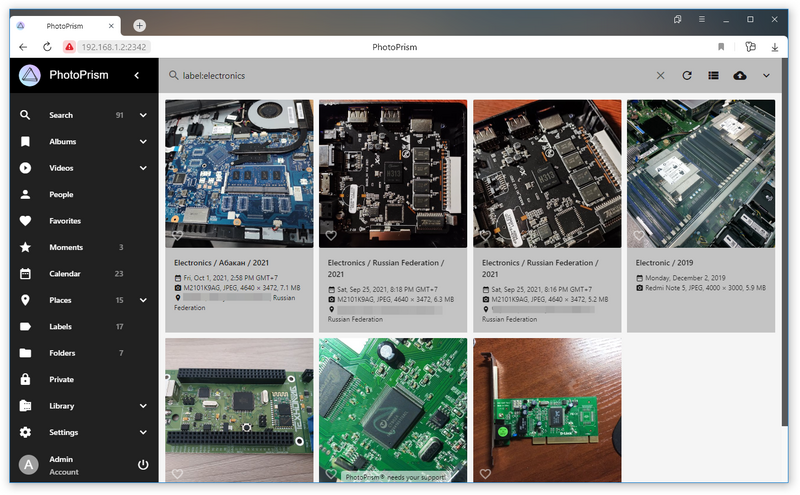Click the cloud upload icon
Viewport: 800px width, 495px height.
[x=740, y=76]
